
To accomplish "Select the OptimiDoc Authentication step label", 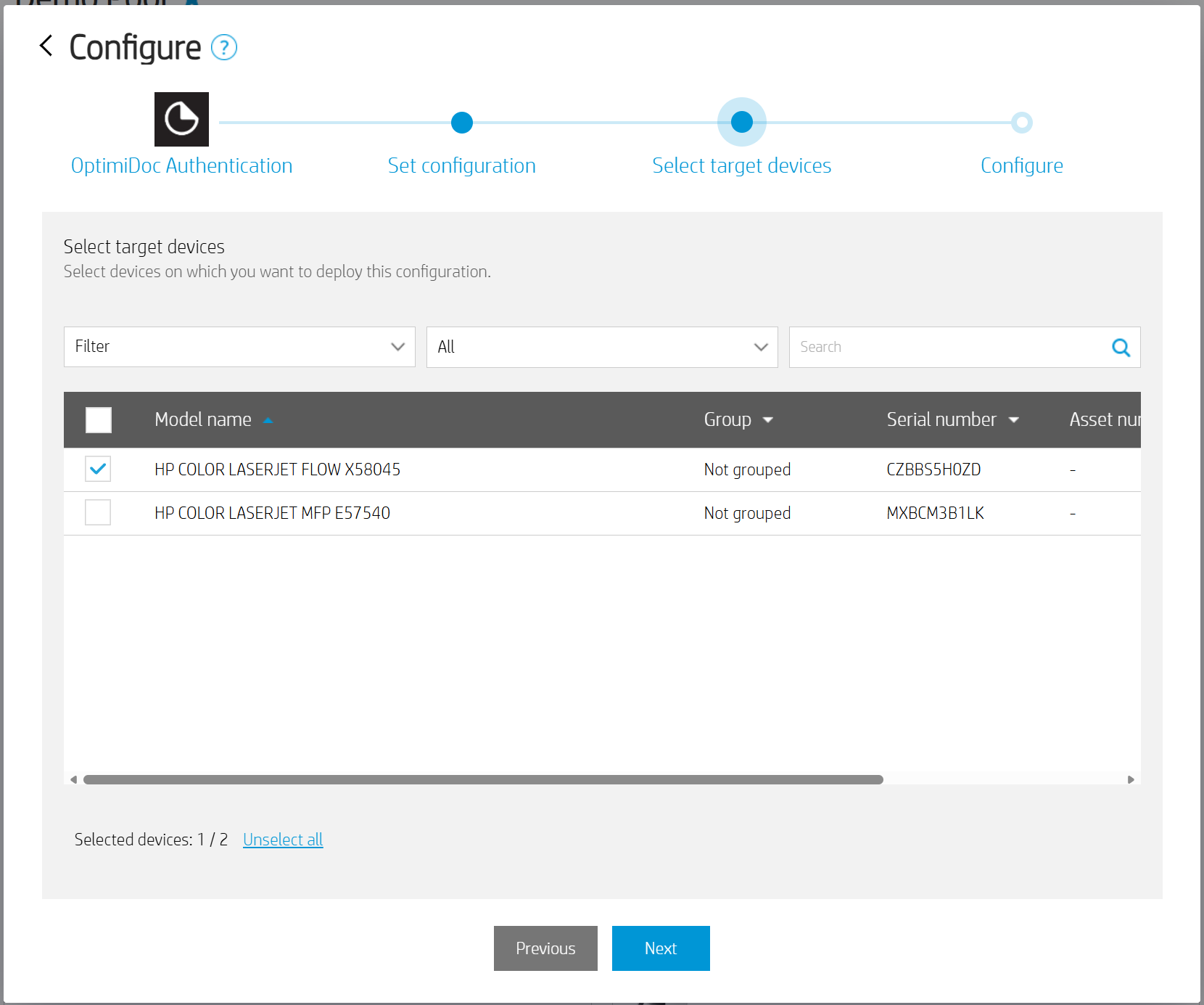I will click(x=181, y=165).
